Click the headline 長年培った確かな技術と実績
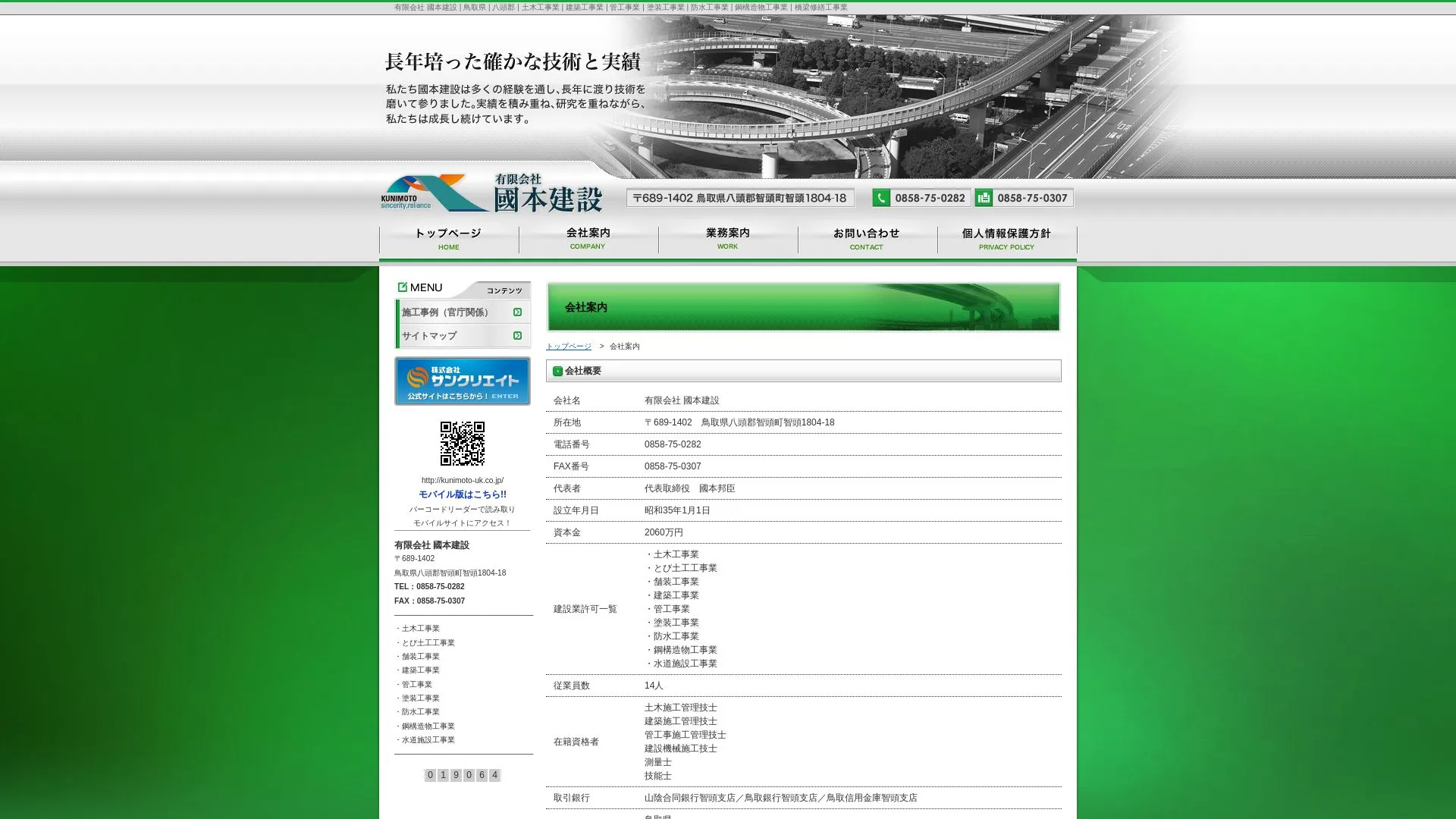 click(x=513, y=61)
